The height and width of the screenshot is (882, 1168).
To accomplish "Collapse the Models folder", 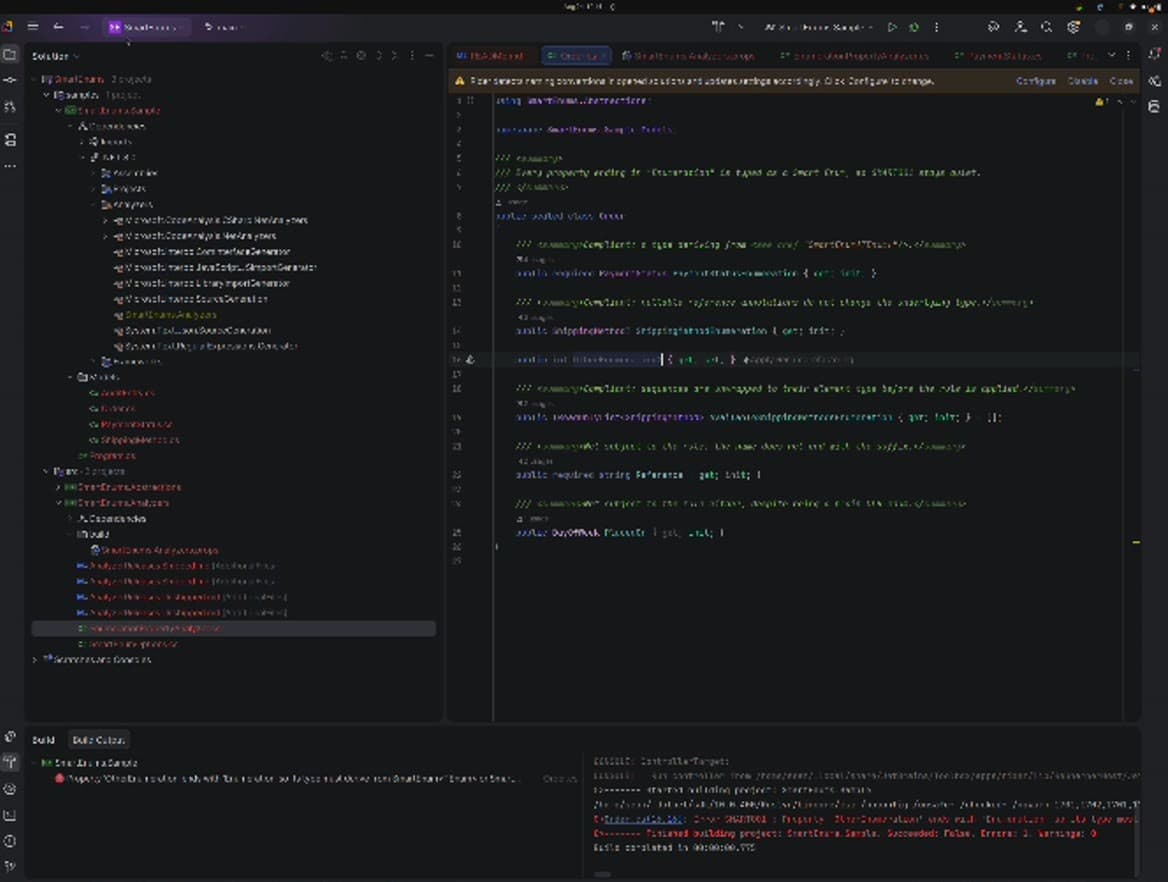I will click(71, 377).
